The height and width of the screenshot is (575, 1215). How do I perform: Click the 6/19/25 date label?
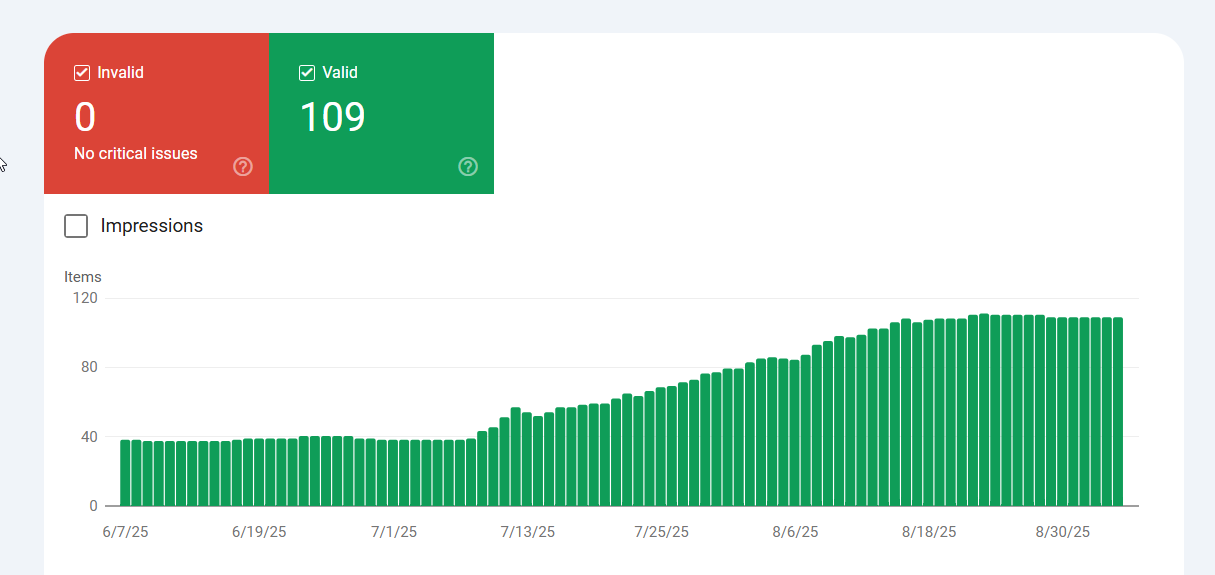[x=259, y=532]
